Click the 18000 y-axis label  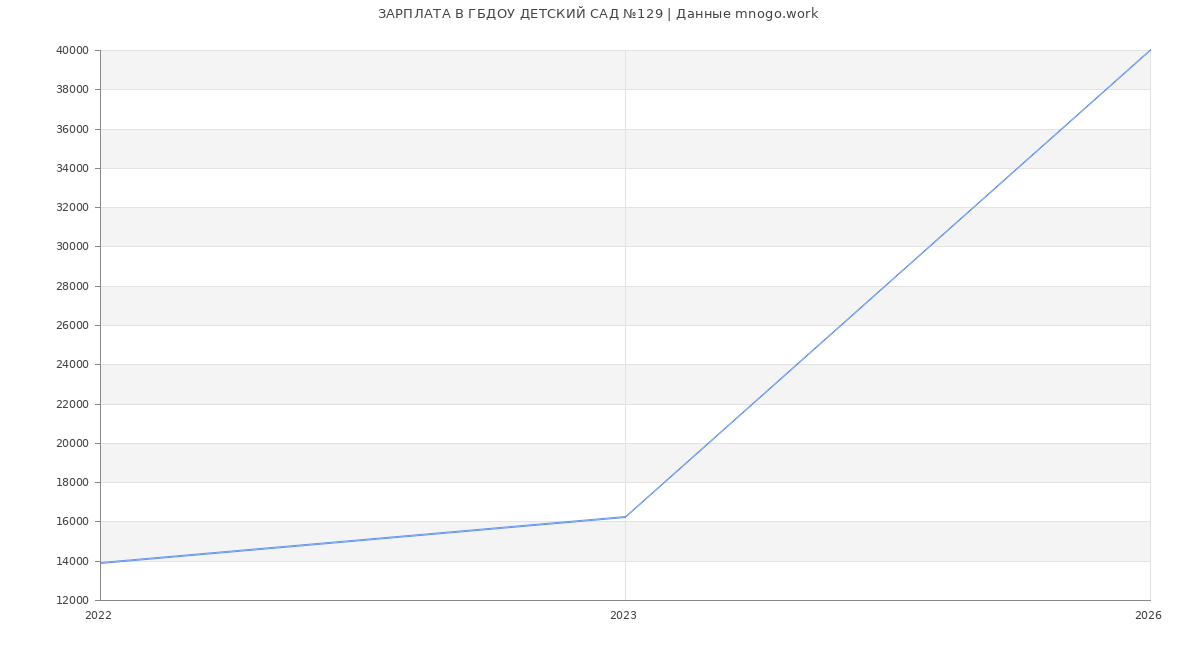73,482
